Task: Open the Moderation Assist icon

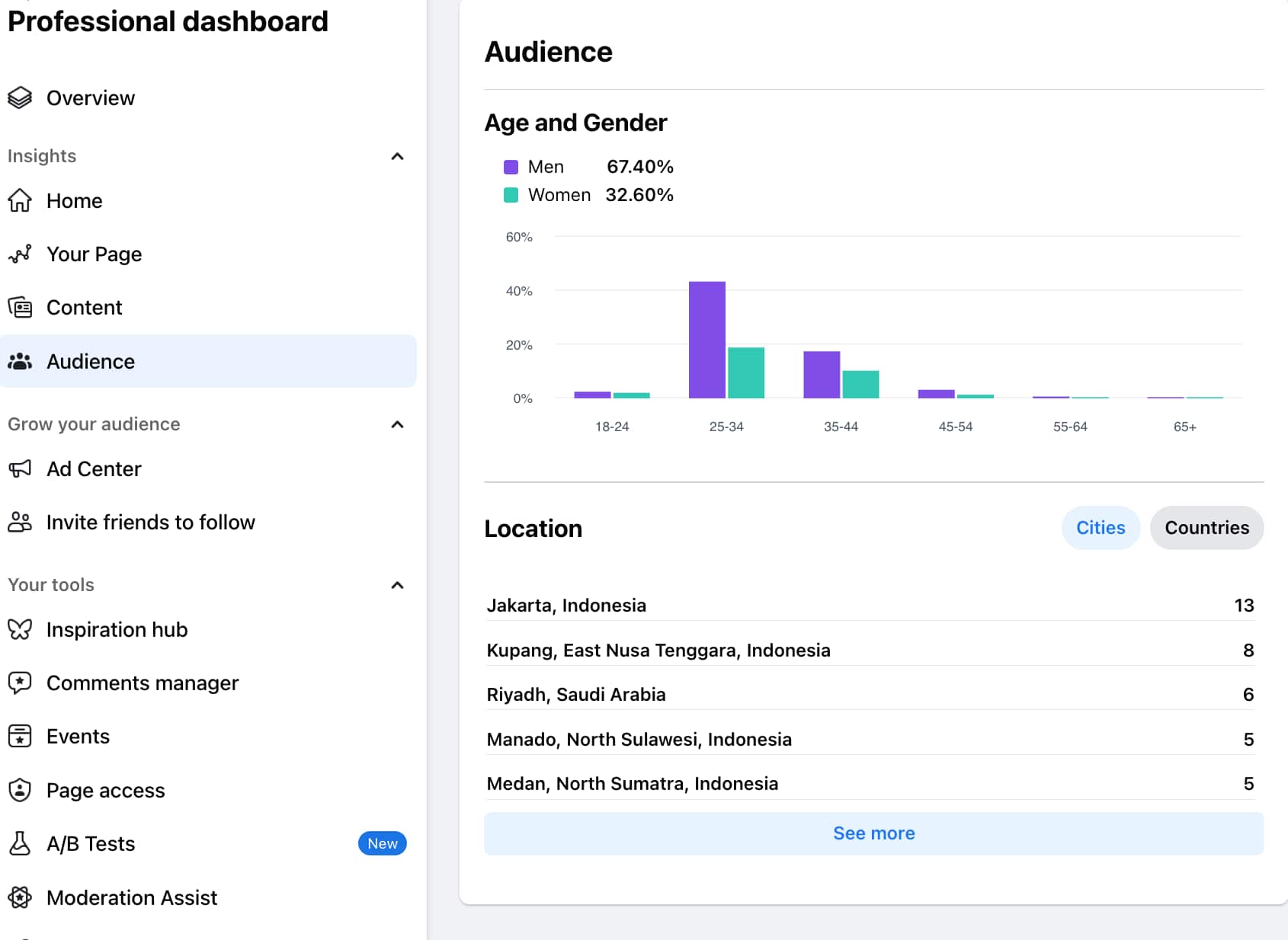Action: tap(20, 897)
